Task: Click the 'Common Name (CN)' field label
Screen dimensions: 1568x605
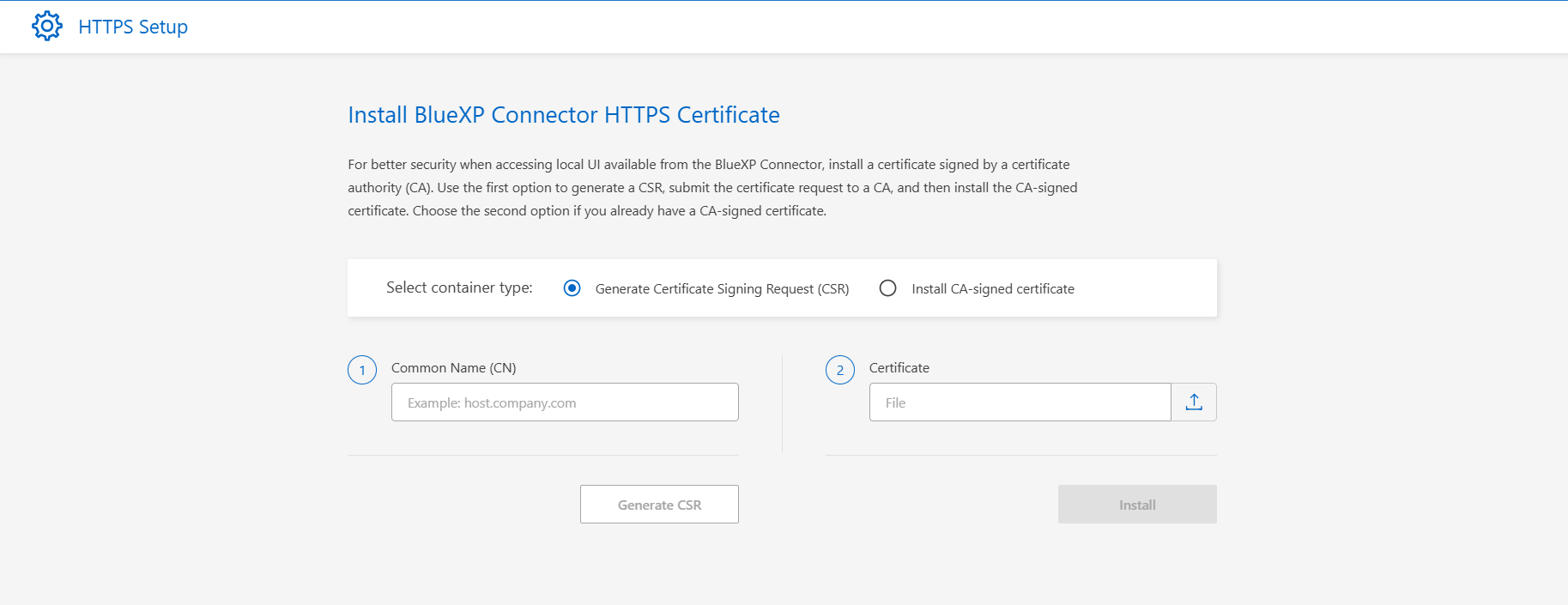Action: (x=453, y=368)
